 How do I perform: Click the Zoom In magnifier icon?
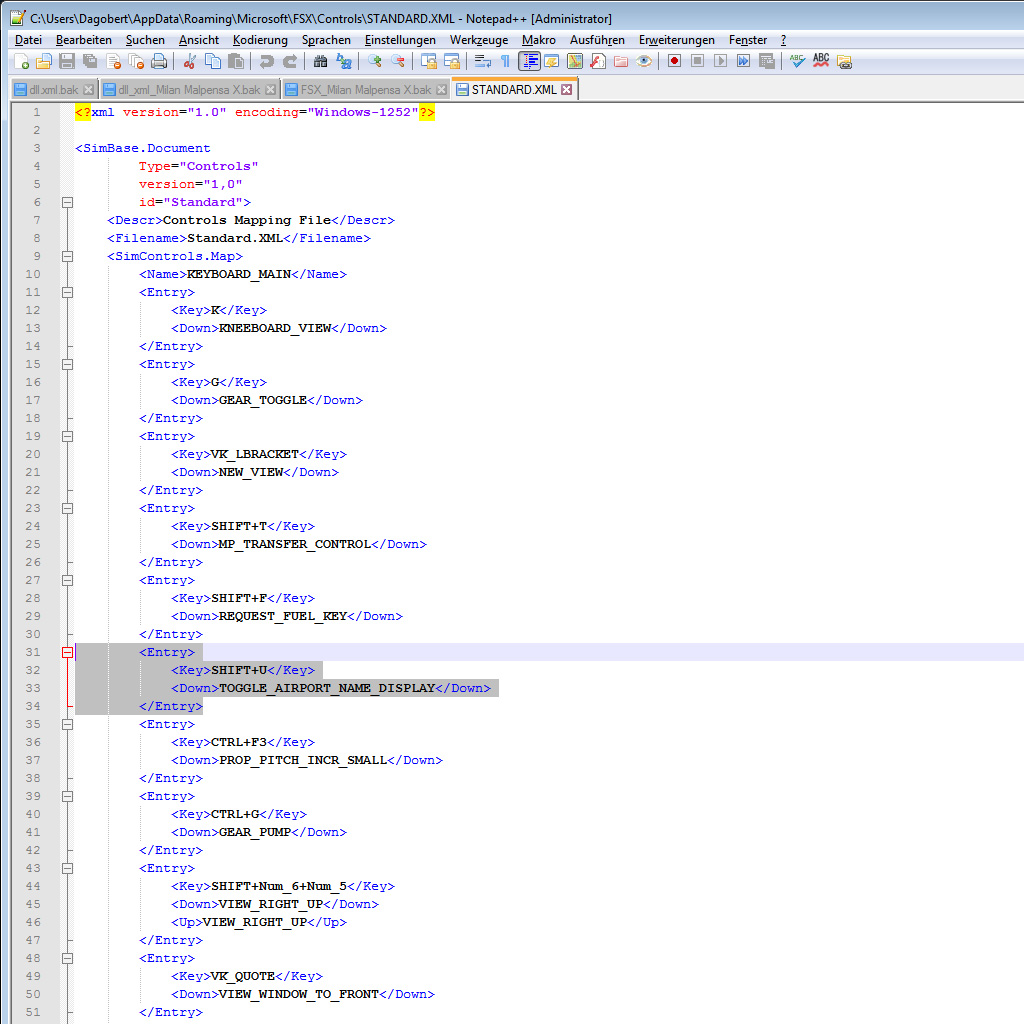tap(375, 61)
